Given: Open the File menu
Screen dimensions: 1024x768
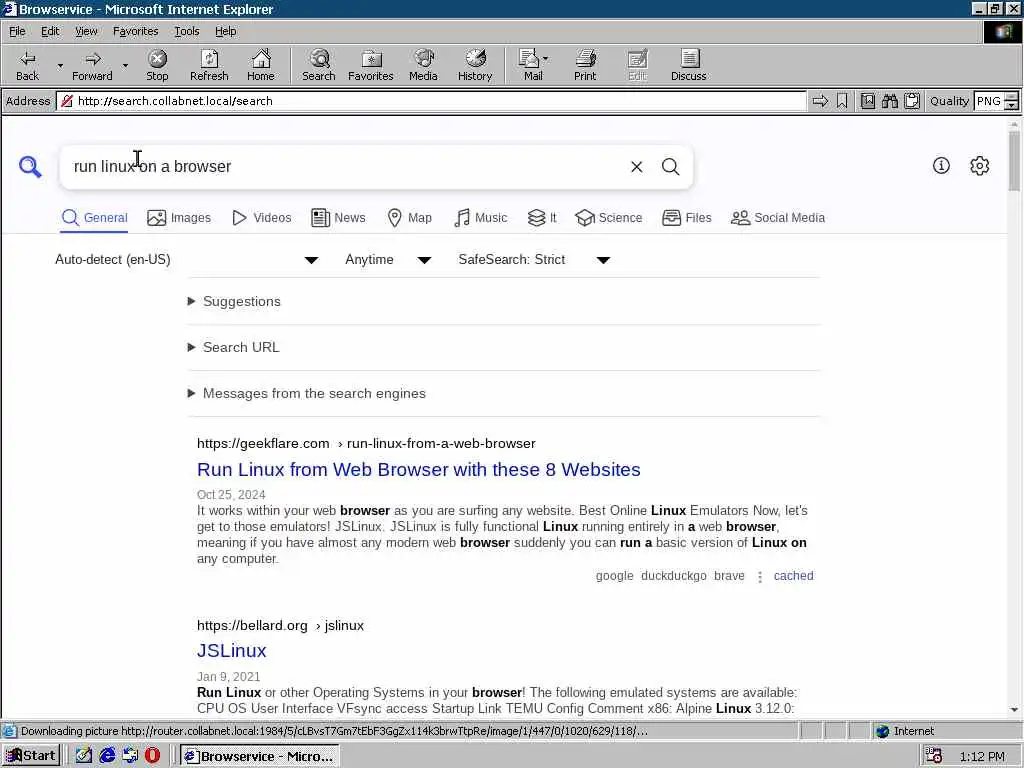Looking at the screenshot, I should pos(17,31).
